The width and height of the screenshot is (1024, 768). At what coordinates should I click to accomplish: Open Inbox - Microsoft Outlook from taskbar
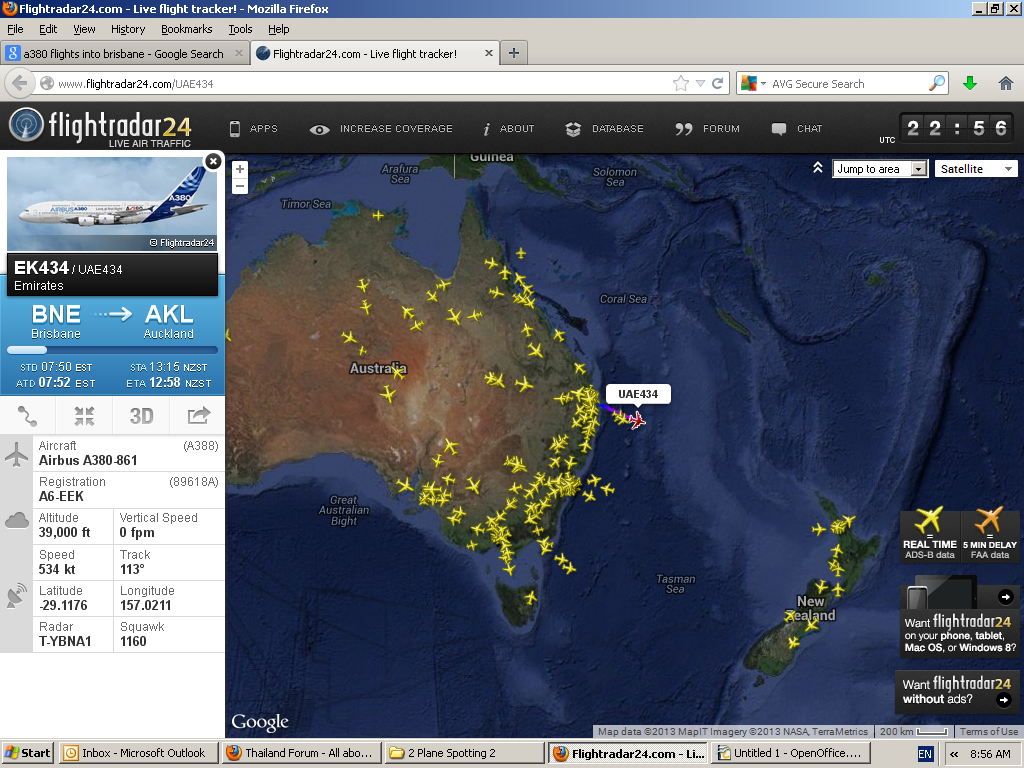click(x=134, y=753)
